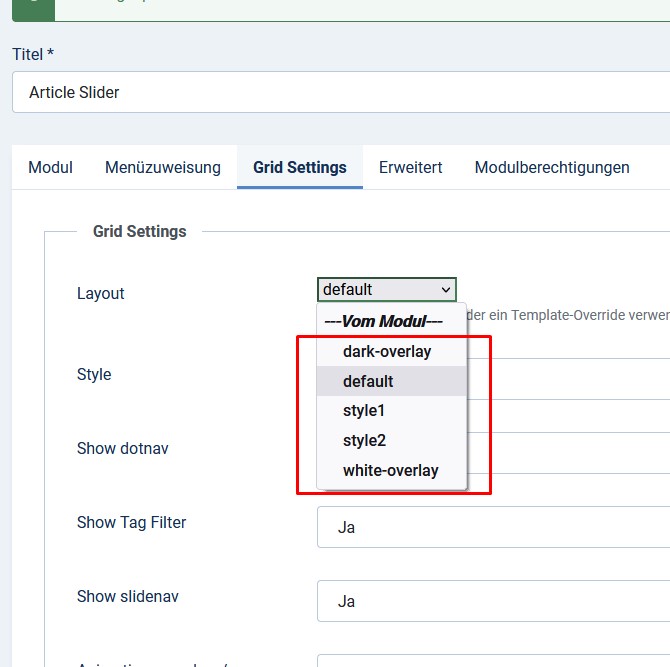Click the Titel * label

pos(33,54)
